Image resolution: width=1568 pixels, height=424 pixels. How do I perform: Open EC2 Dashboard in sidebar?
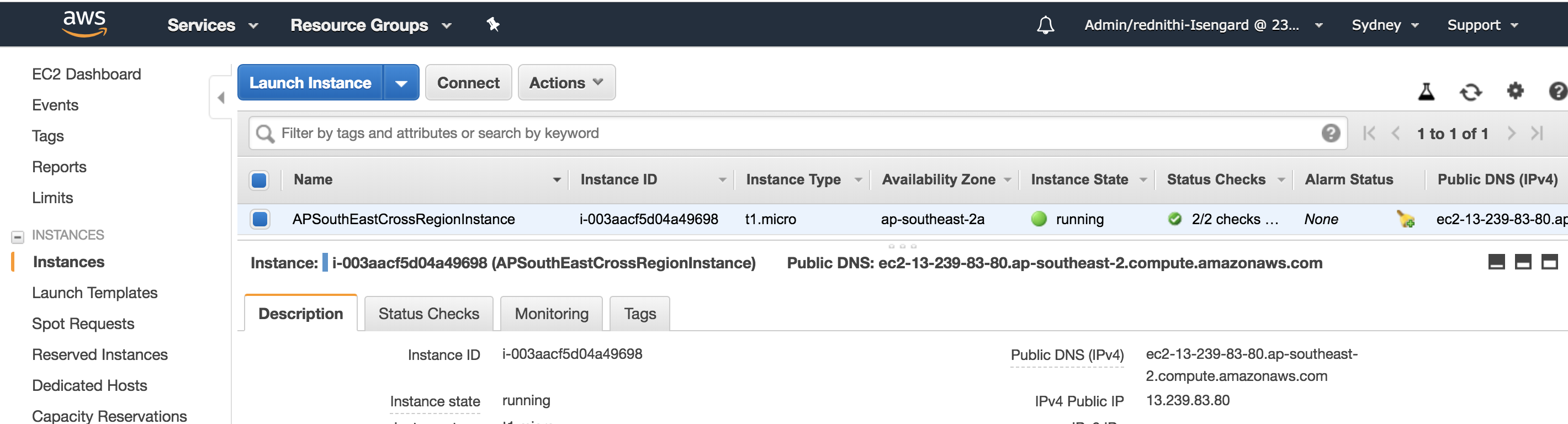[x=87, y=74]
